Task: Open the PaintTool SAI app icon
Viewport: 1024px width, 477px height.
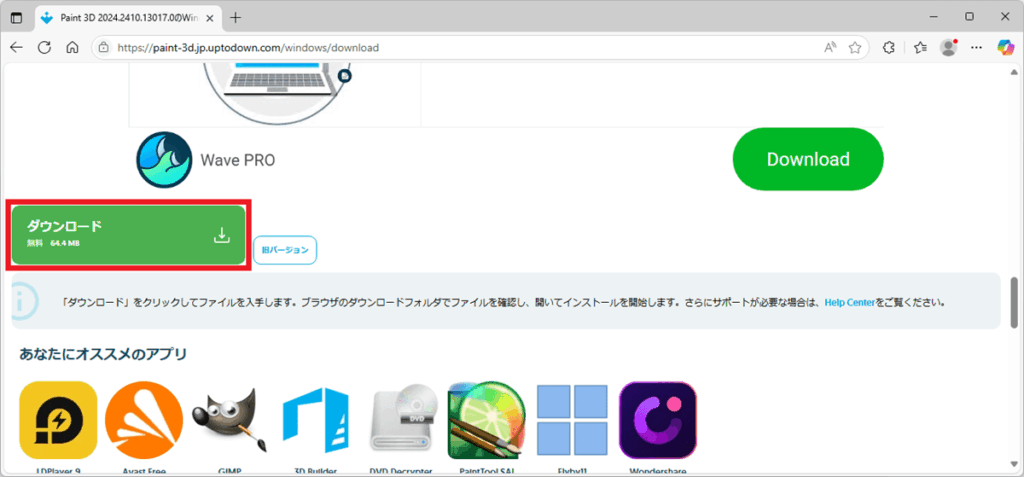Action: (487, 420)
